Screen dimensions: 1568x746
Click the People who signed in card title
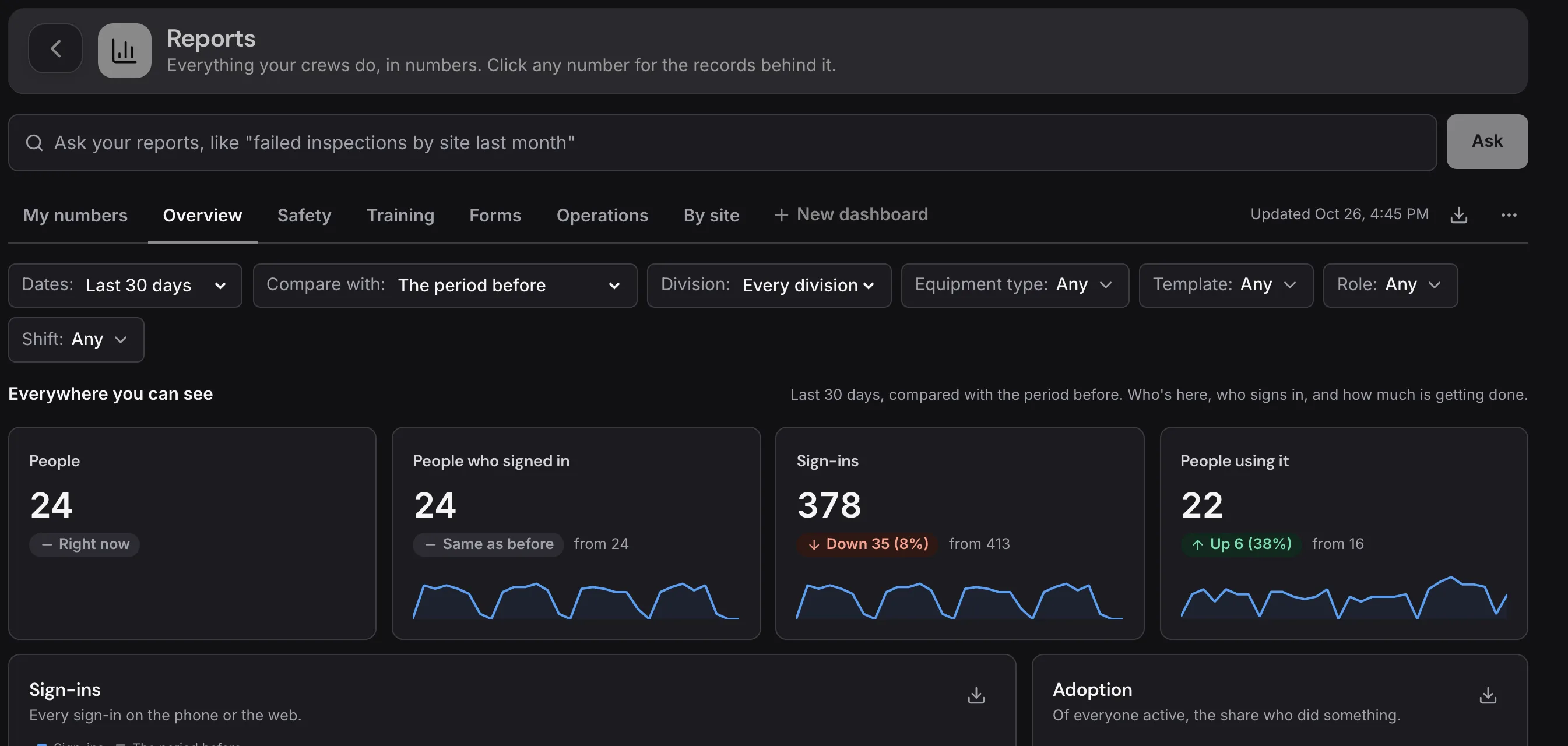point(491,461)
